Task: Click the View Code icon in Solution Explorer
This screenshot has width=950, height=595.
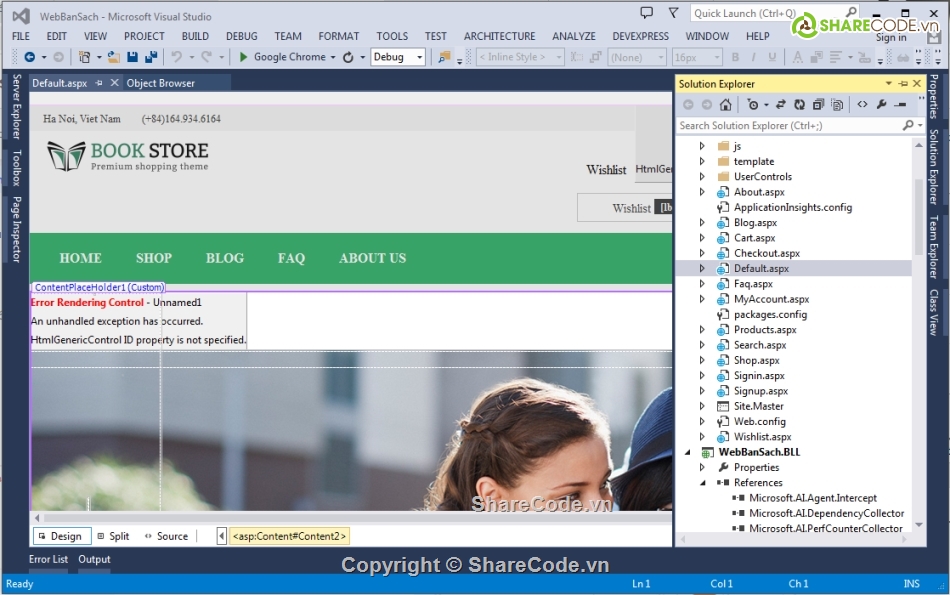Action: pos(862,105)
